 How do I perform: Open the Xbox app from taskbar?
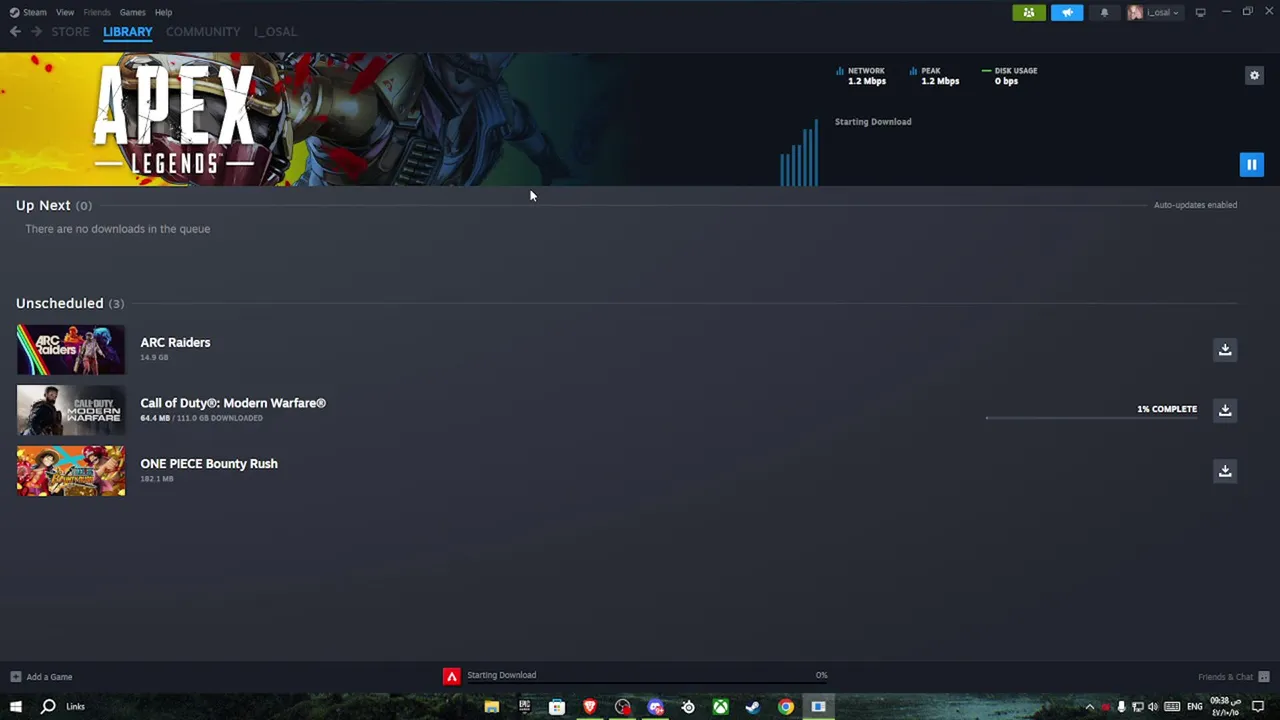720,707
